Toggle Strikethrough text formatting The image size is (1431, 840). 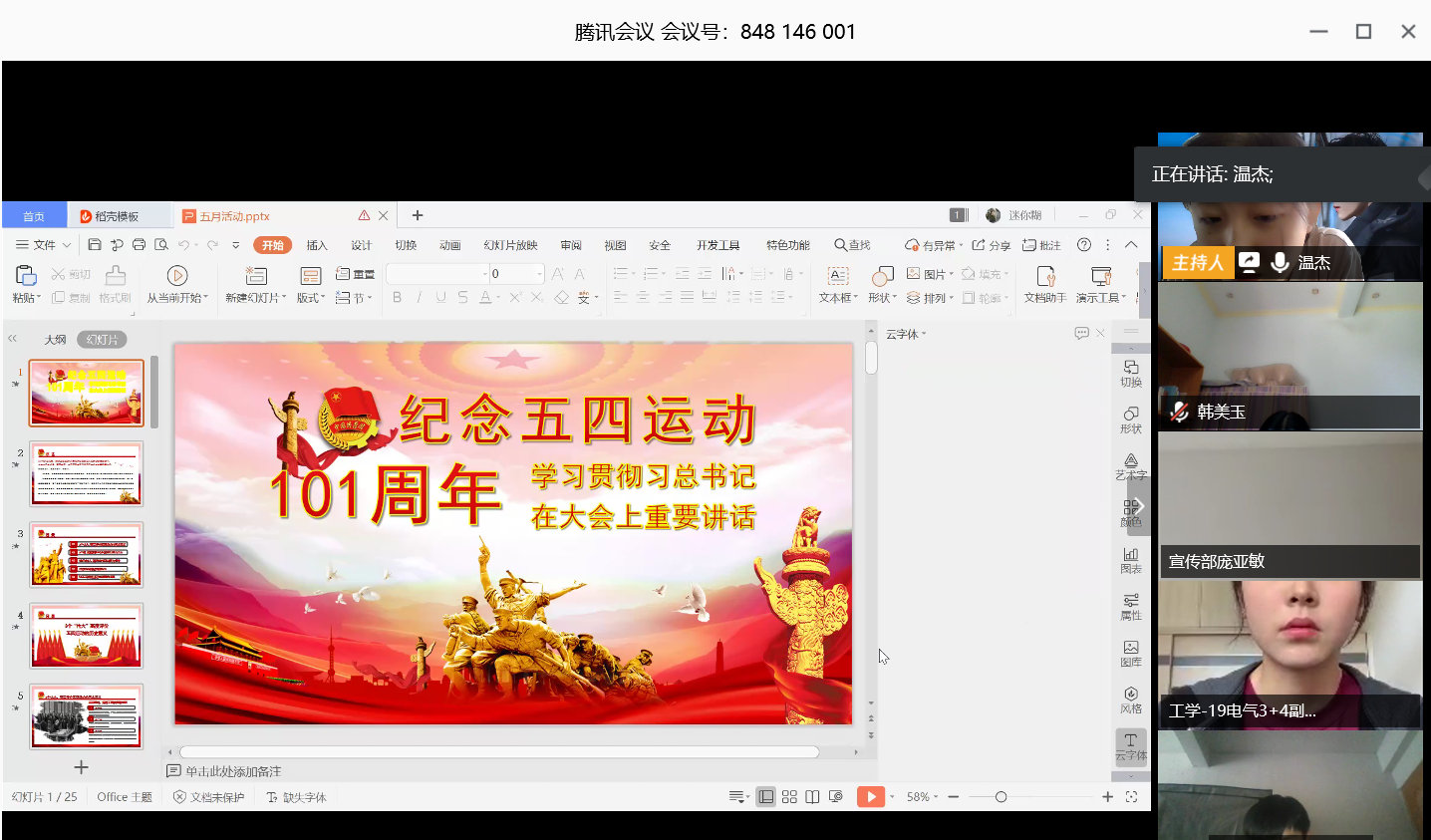pos(462,297)
